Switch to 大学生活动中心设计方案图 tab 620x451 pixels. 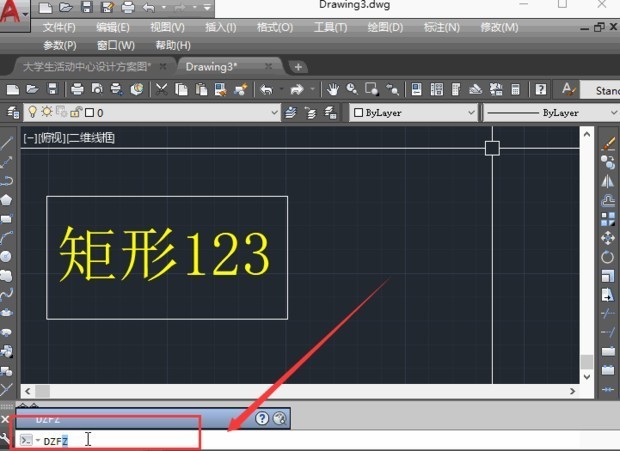coord(88,66)
